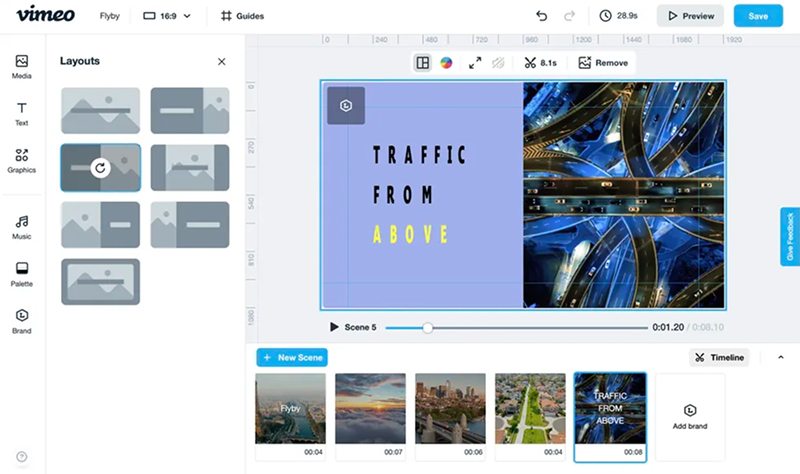Toggle the Timeline view button

pyautogui.click(x=719, y=357)
